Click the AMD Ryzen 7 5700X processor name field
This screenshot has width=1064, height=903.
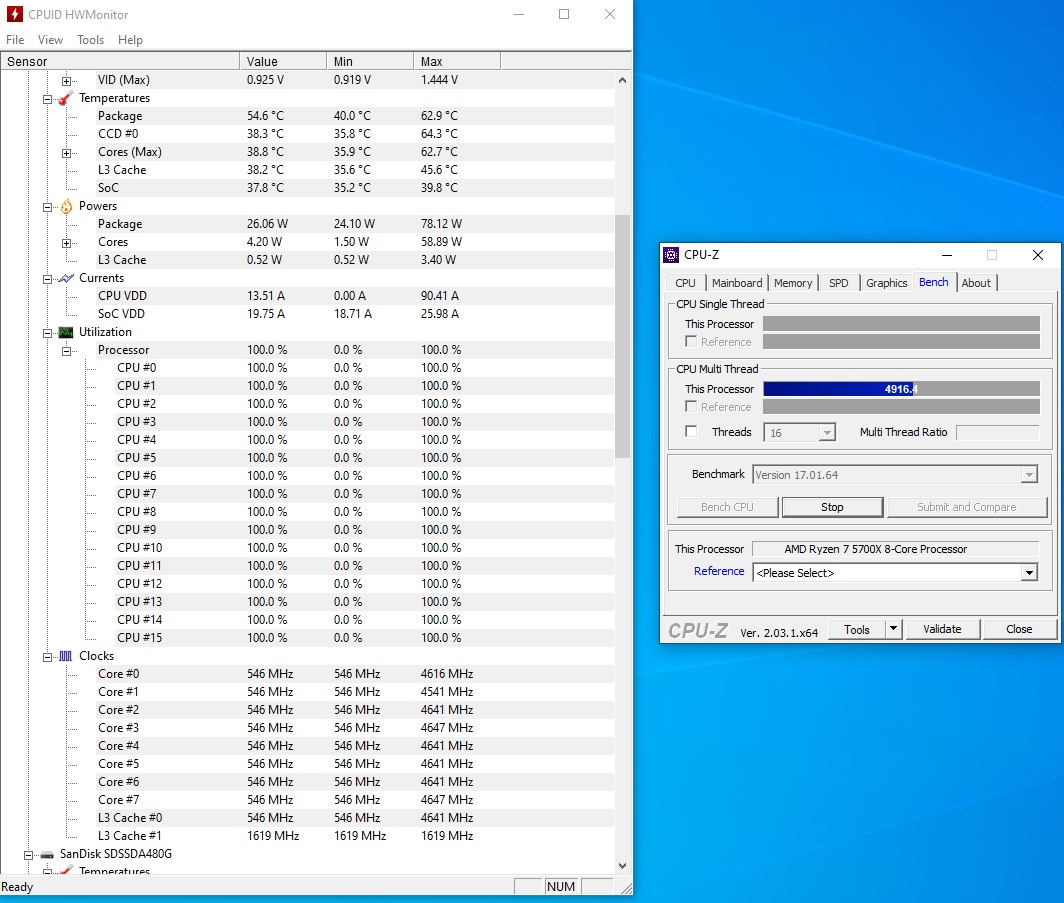click(x=896, y=549)
